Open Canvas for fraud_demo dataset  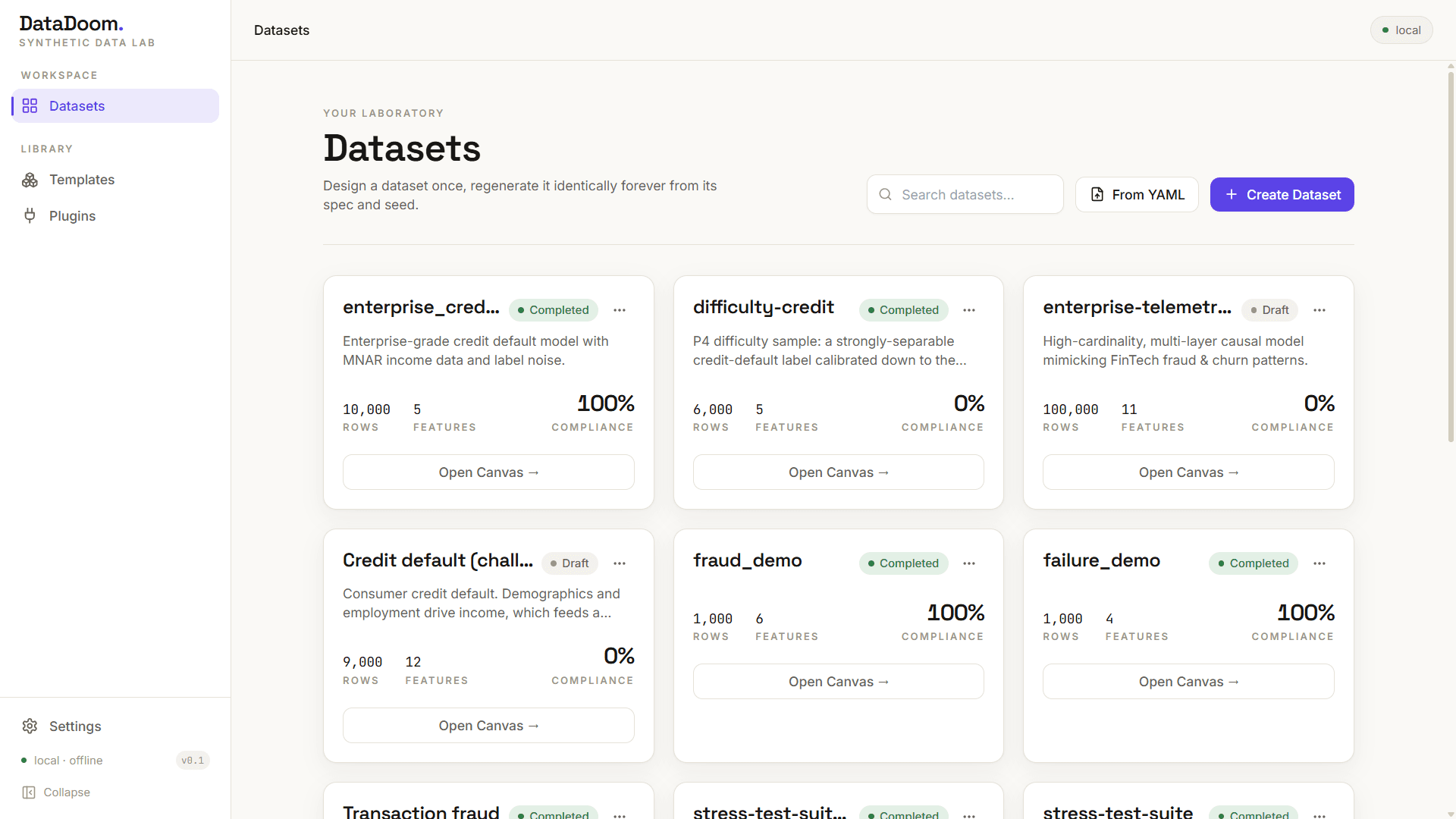pyautogui.click(x=839, y=682)
